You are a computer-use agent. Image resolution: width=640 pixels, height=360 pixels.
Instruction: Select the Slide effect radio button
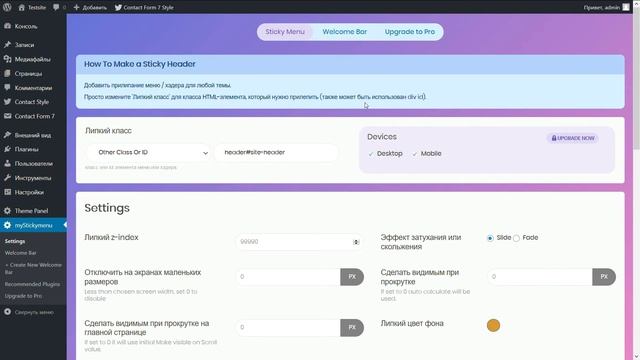click(490, 238)
